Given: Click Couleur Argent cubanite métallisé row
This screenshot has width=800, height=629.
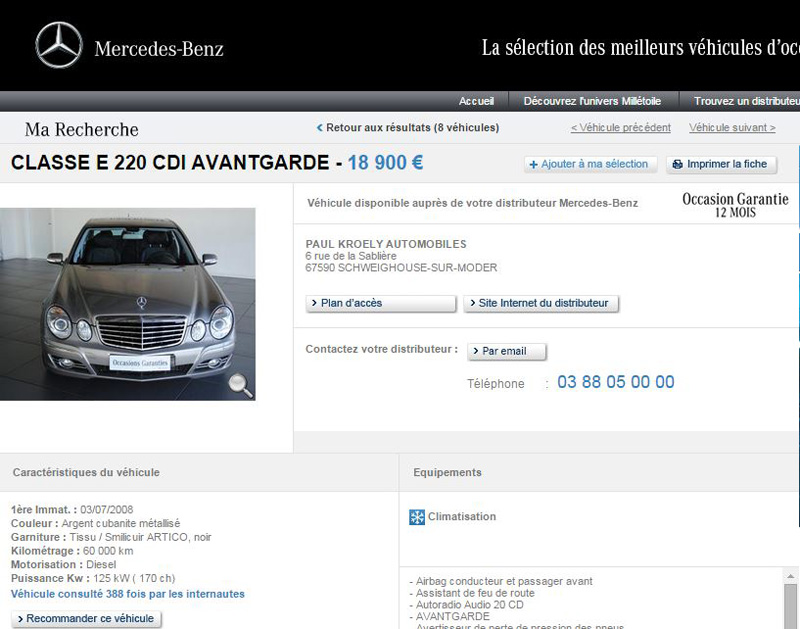Looking at the screenshot, I should [95, 523].
